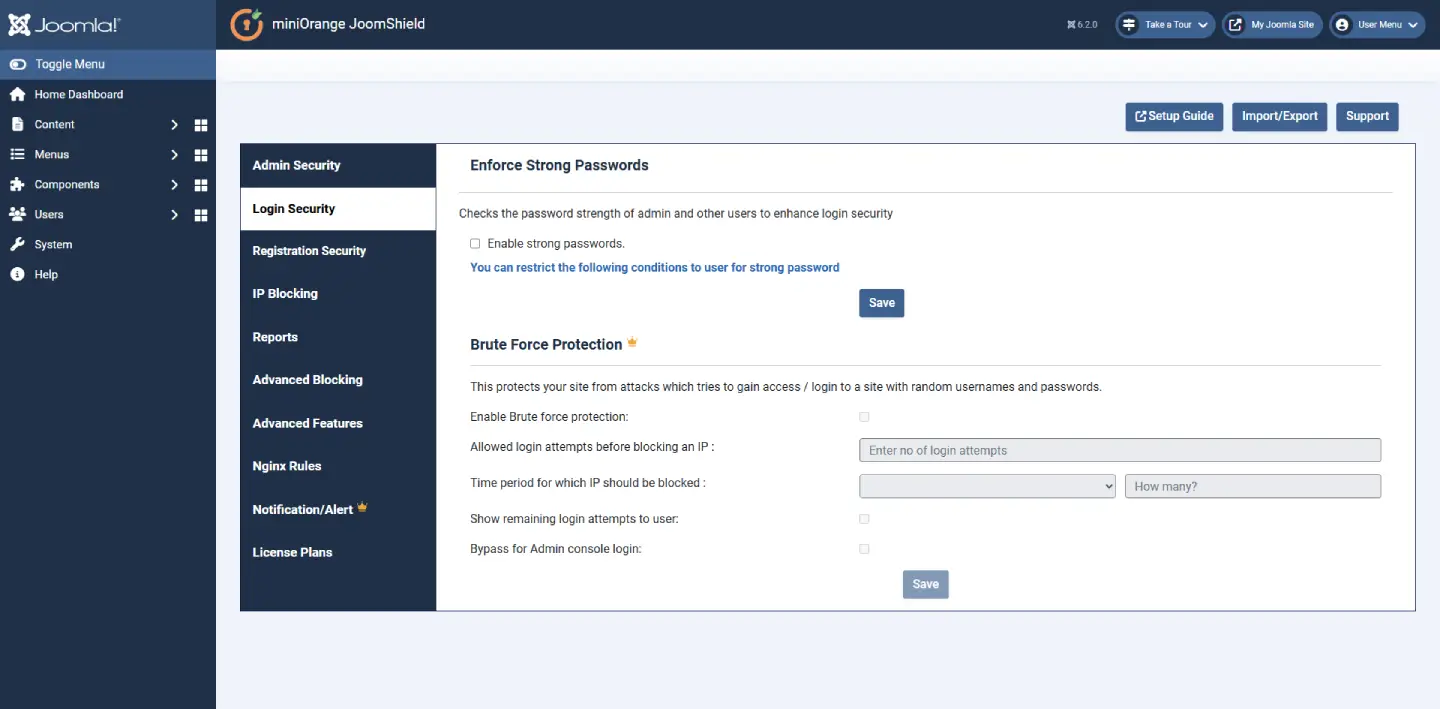Click the crown icon next to Brute Force Protection
This screenshot has width=1440, height=709.
click(632, 343)
